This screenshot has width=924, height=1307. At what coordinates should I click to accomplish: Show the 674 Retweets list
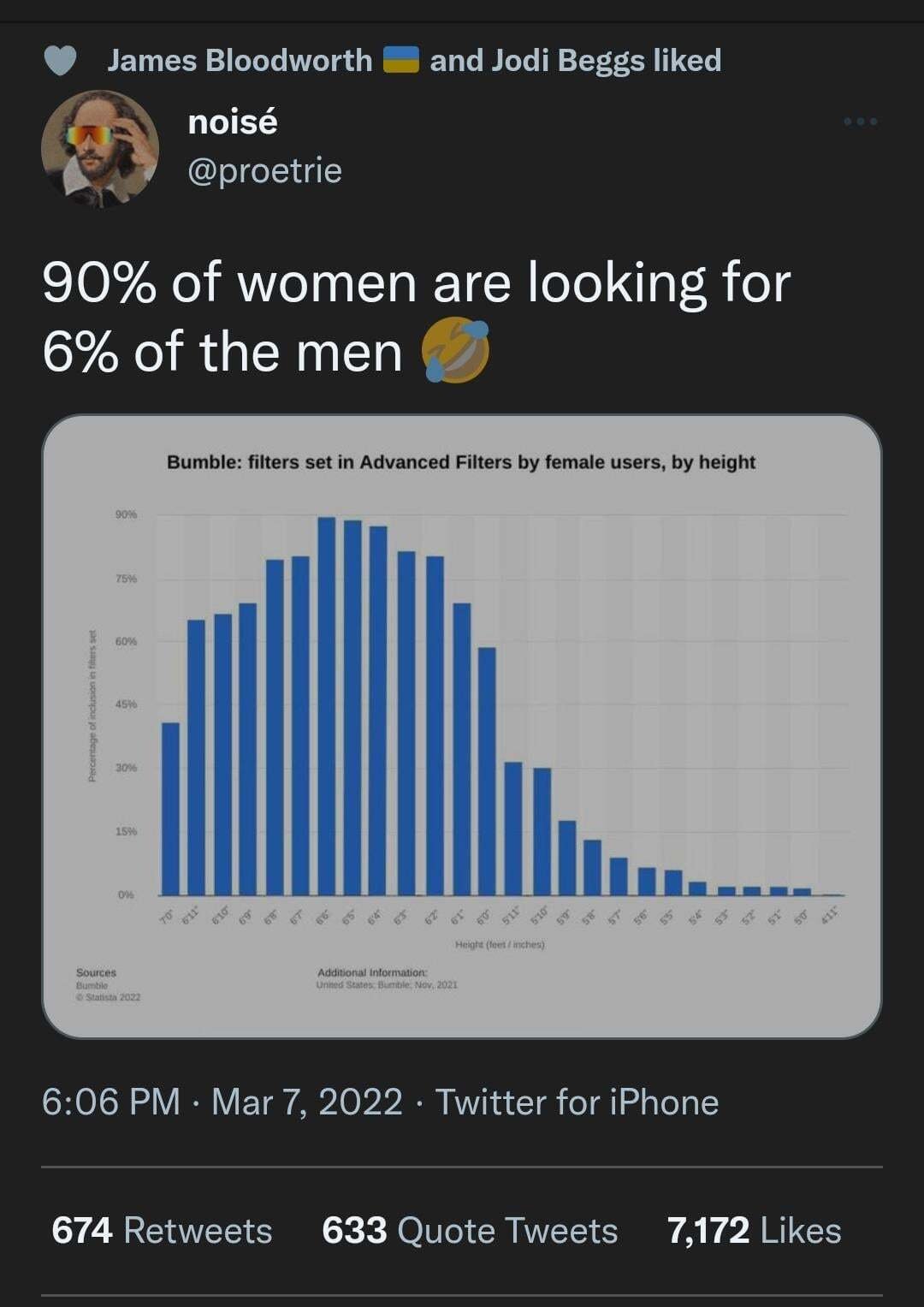(162, 1230)
